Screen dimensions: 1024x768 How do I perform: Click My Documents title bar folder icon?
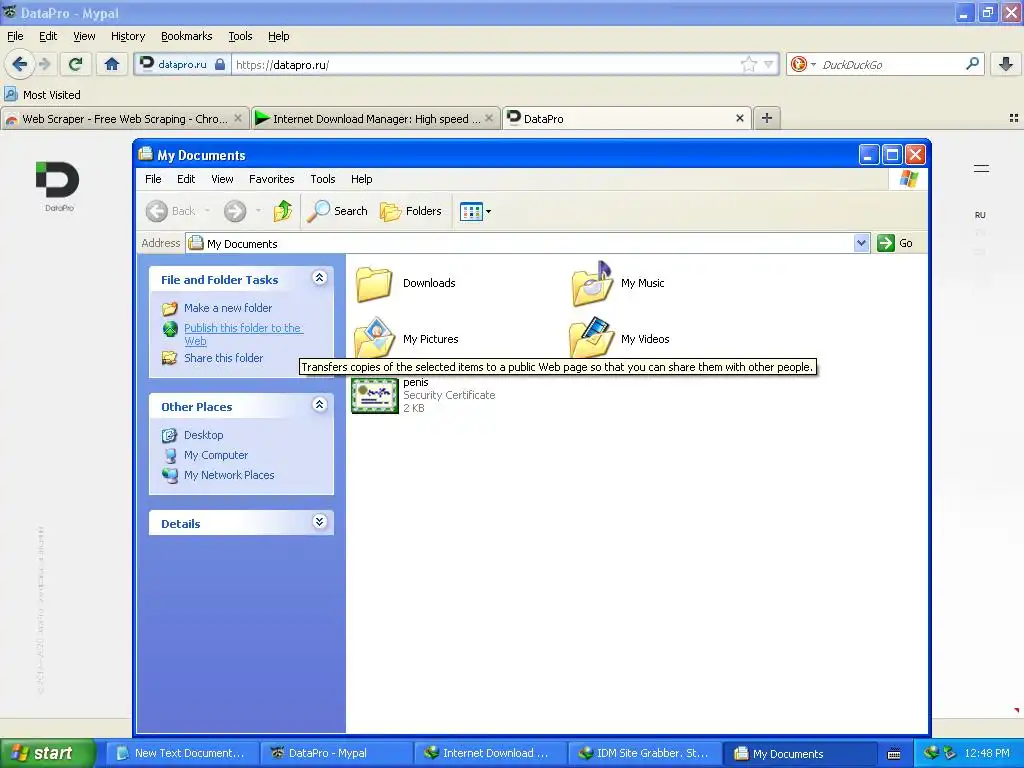146,154
